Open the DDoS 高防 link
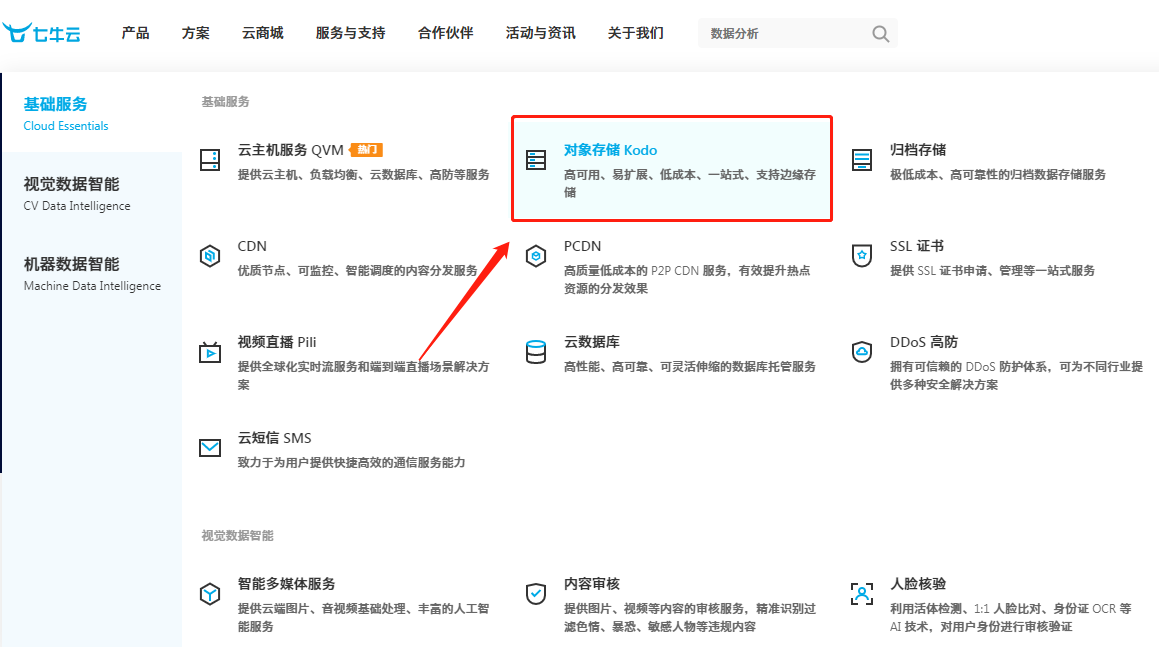 pos(924,342)
